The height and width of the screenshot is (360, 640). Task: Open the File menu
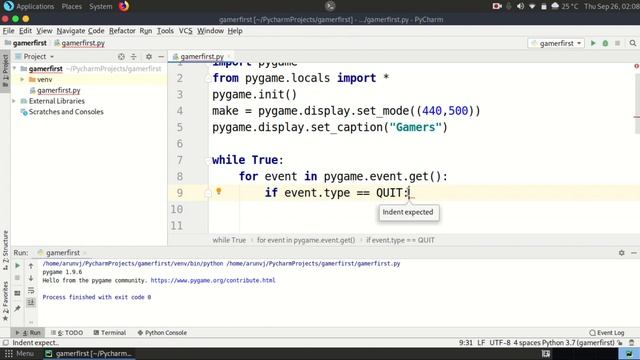pyautogui.click(x=8, y=31)
